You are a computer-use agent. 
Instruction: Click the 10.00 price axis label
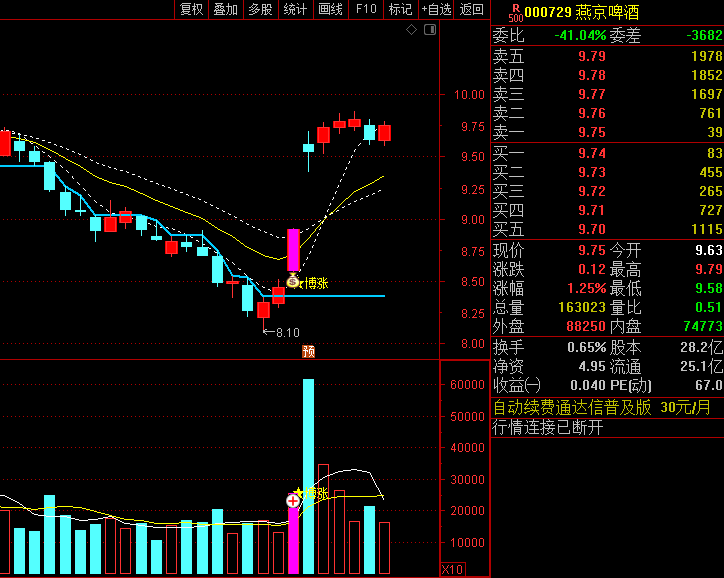469,95
